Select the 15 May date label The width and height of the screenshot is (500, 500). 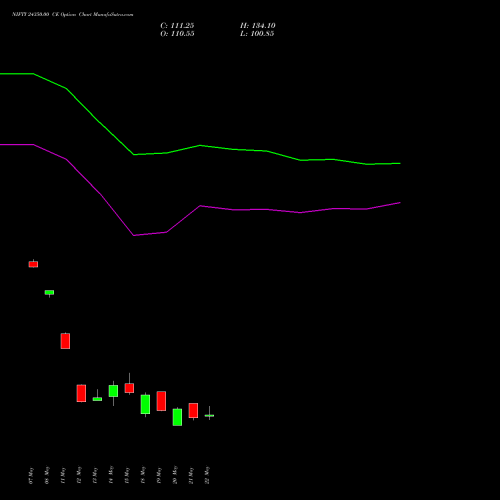(127, 476)
